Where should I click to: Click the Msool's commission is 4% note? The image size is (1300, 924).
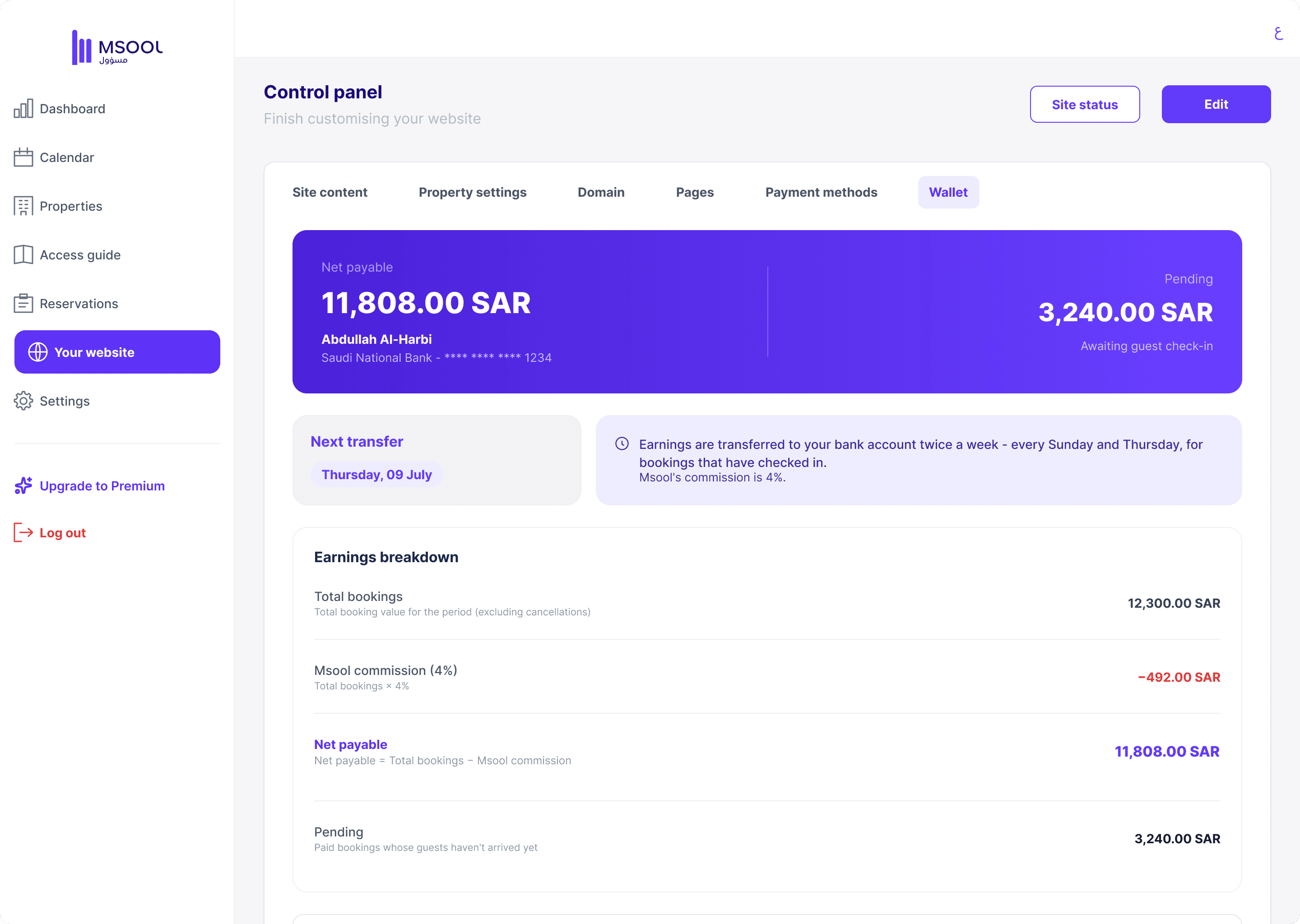712,477
